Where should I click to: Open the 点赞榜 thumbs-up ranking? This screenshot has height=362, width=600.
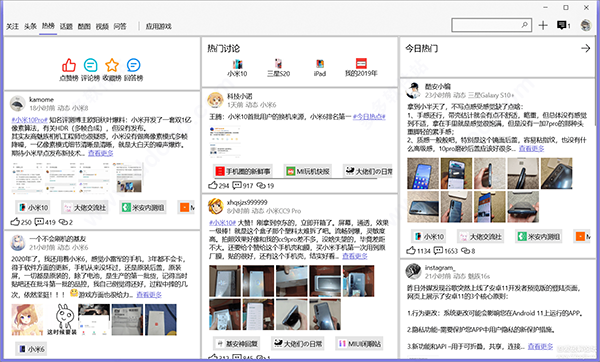[x=69, y=70]
